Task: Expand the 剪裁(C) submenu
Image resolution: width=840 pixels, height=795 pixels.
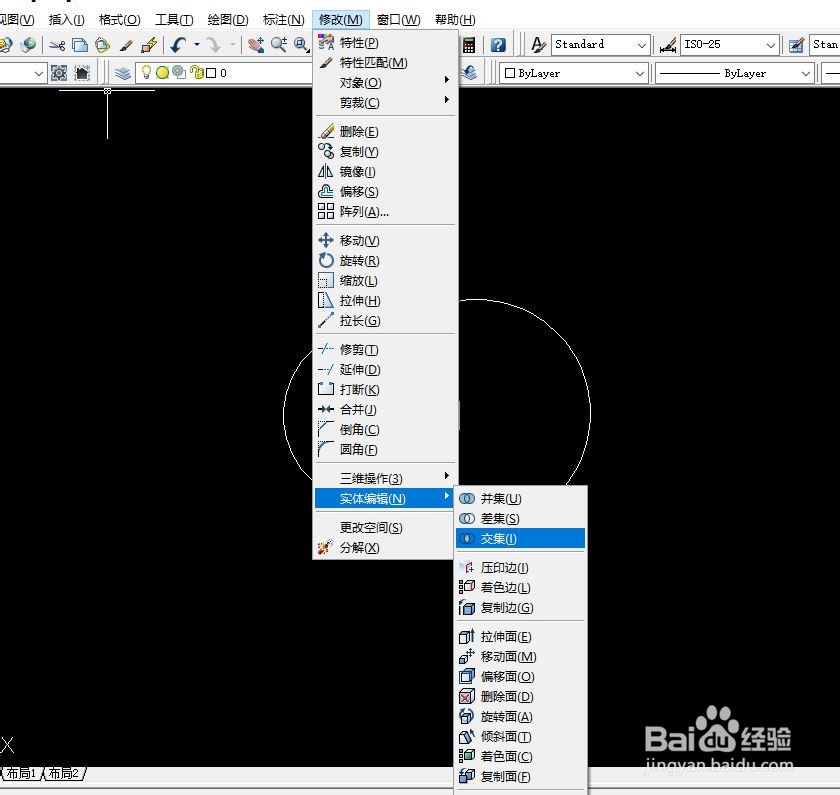Action: pyautogui.click(x=385, y=102)
